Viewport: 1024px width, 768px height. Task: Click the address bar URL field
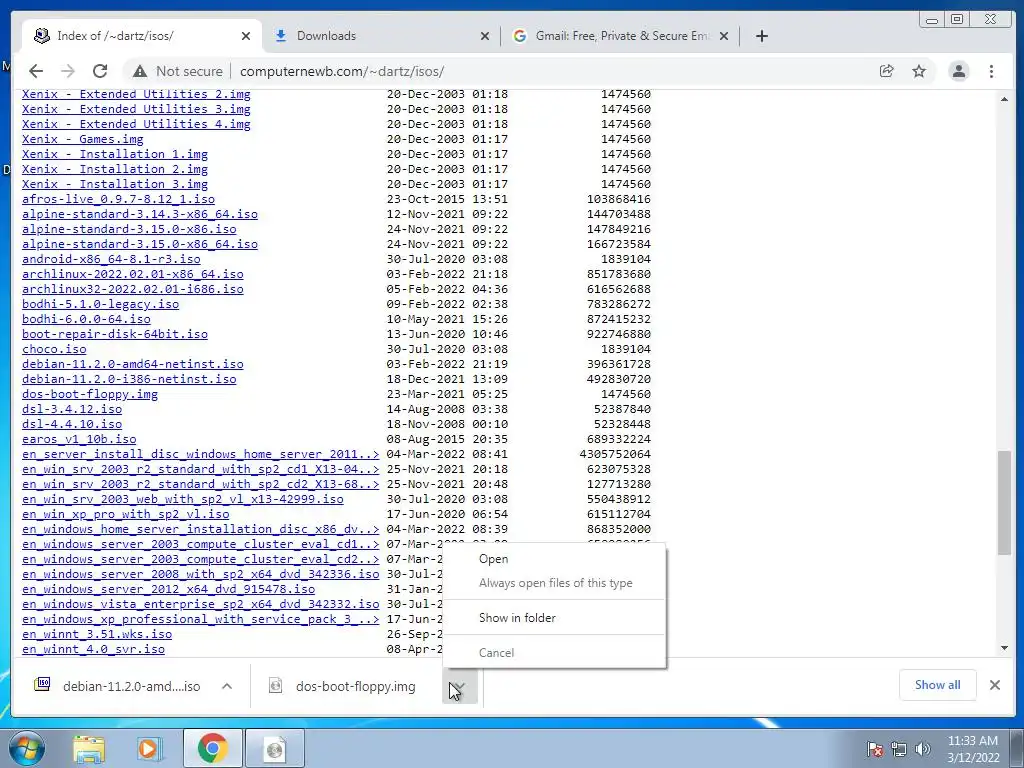click(342, 71)
